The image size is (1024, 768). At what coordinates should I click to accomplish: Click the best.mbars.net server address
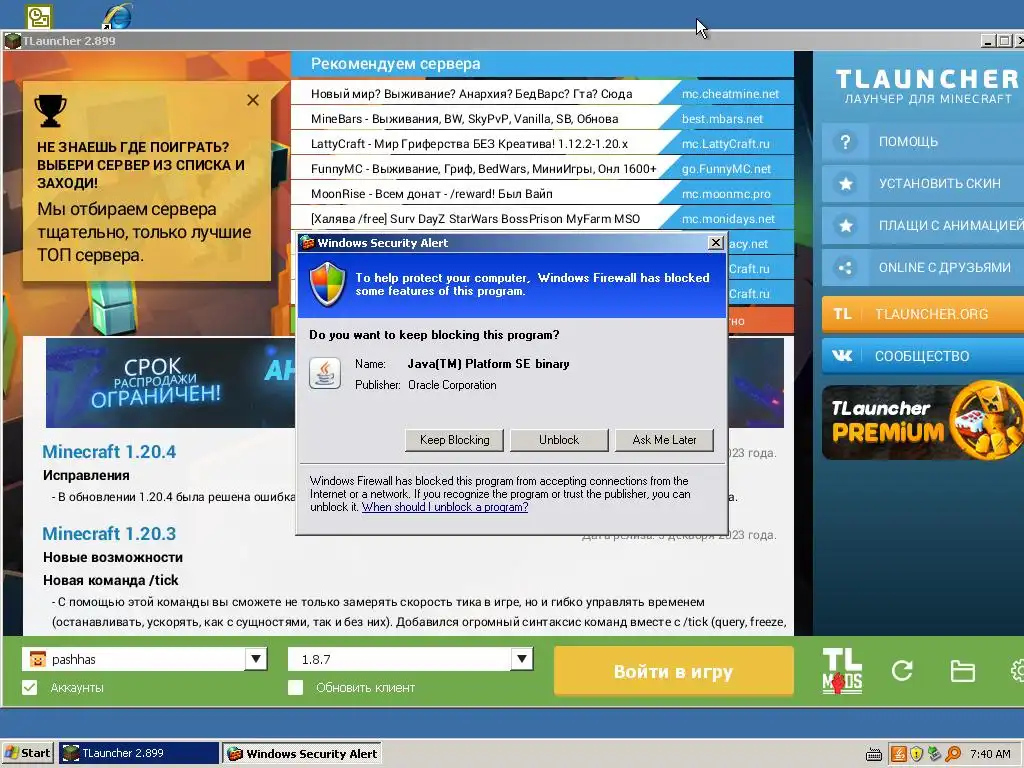[x=722, y=119]
